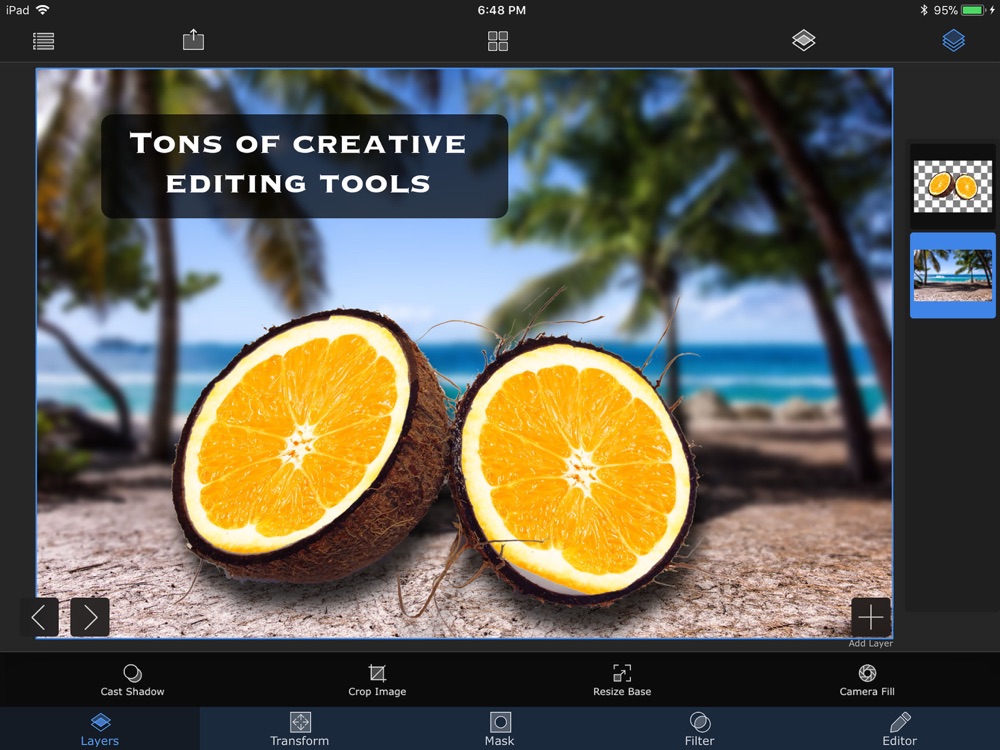1000x750 pixels.
Task: Tap the outlined layers stack icon
Action: pyautogui.click(x=804, y=40)
